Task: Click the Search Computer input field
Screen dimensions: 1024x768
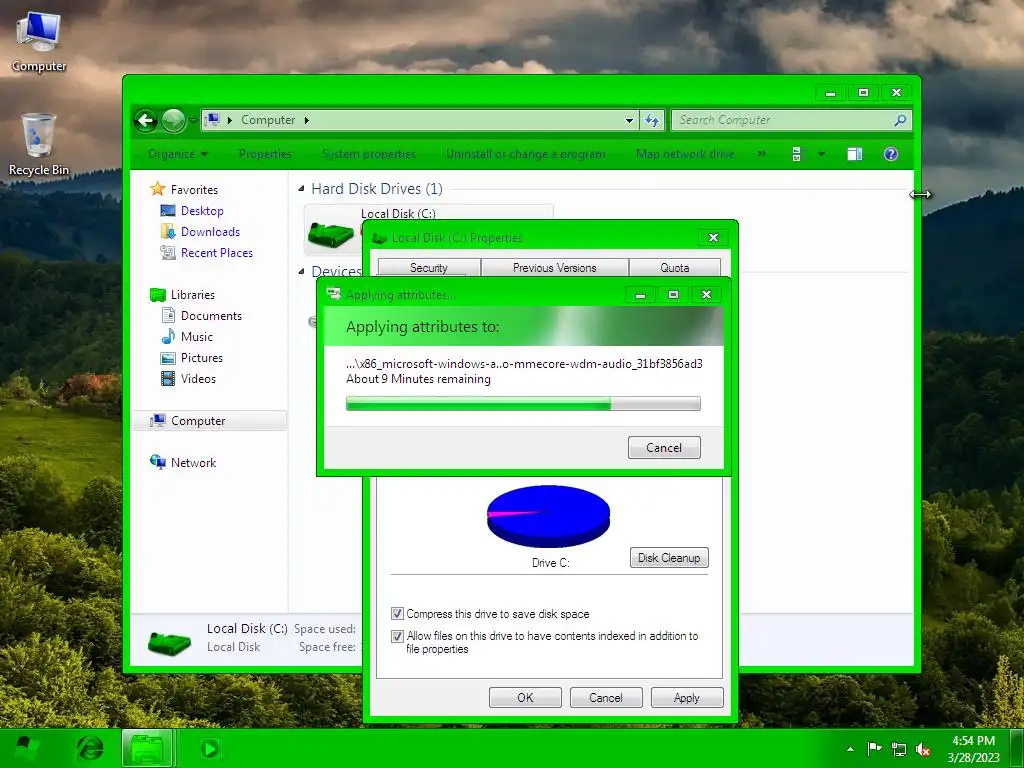Action: click(x=782, y=120)
